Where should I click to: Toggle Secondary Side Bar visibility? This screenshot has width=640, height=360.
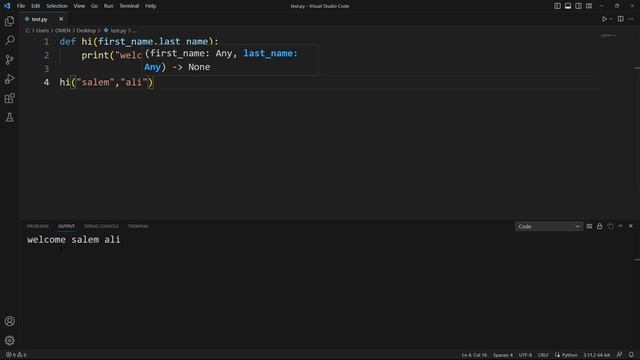tap(578, 6)
